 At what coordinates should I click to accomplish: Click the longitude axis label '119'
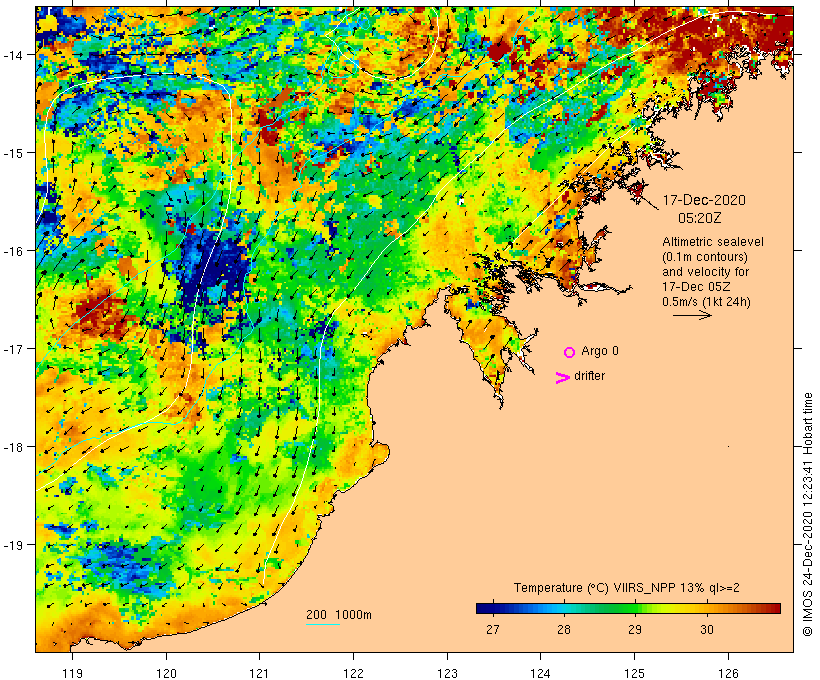72,673
